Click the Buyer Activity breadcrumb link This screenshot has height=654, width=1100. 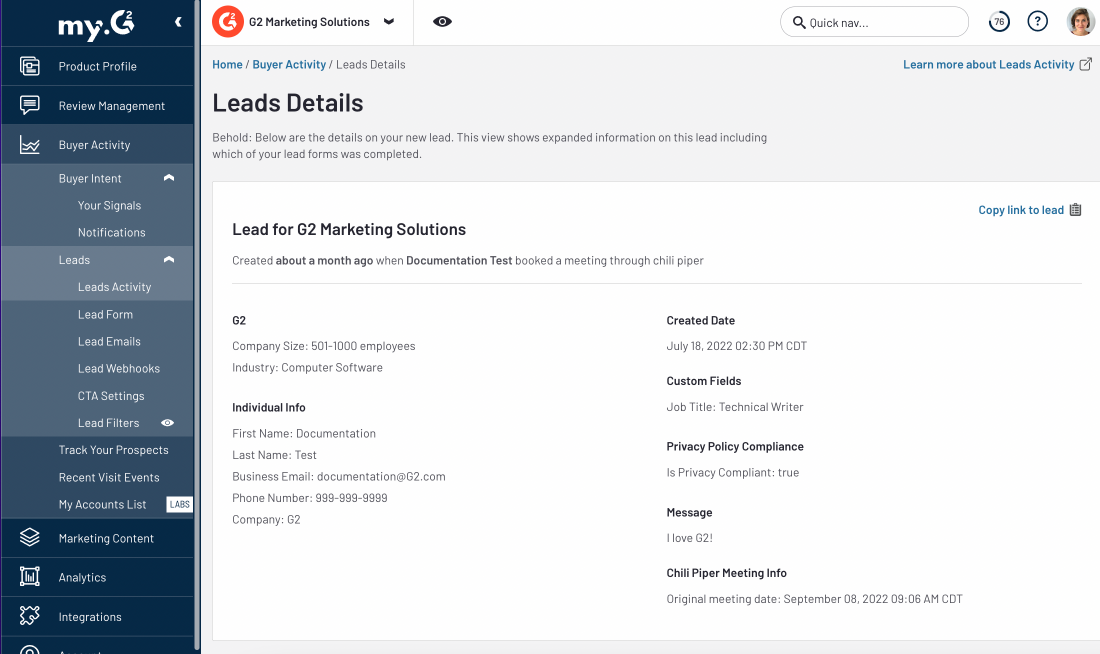coord(289,65)
